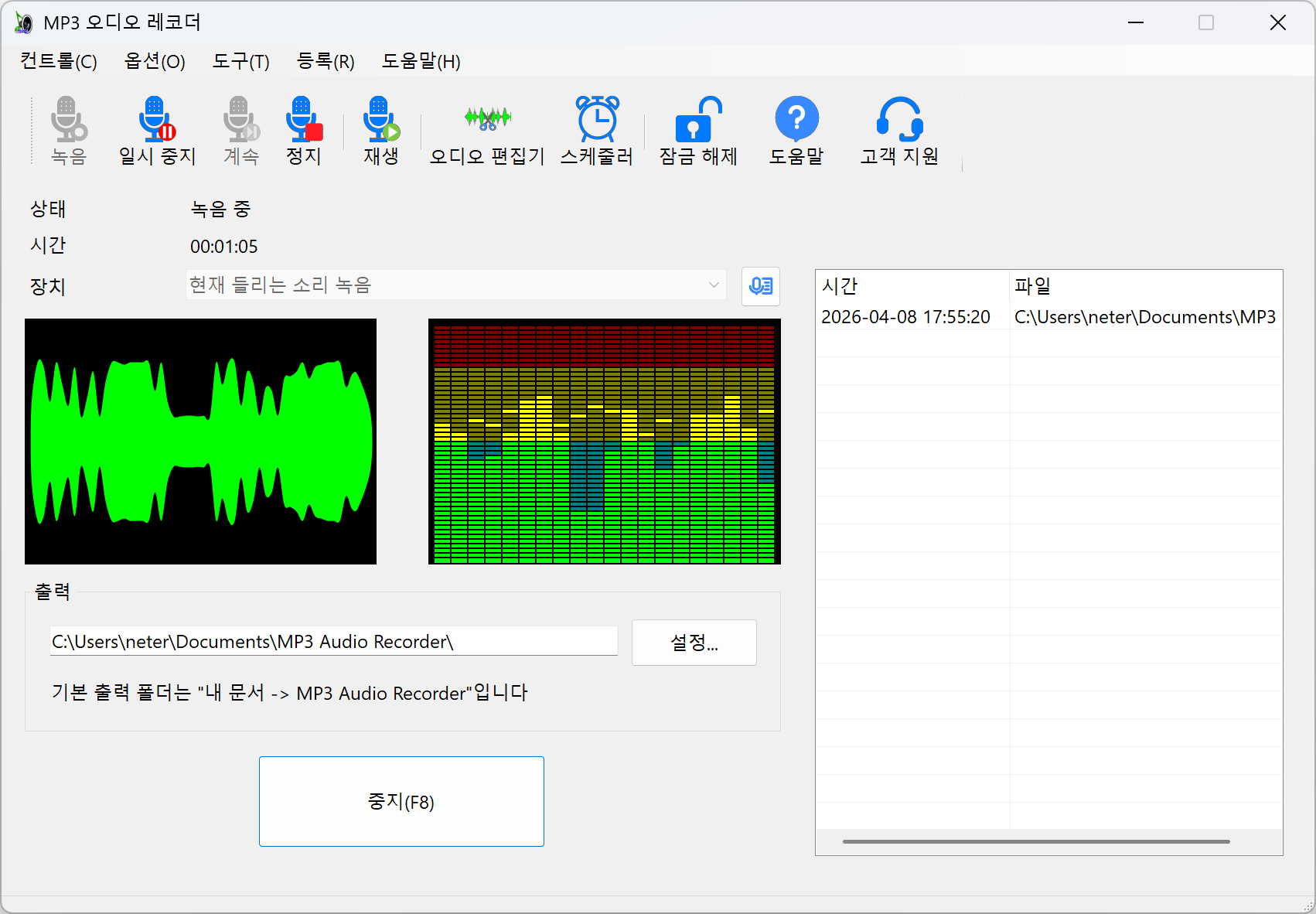Open the 도움말(H) menu
This screenshot has height=914, width=1316.
pos(421,61)
